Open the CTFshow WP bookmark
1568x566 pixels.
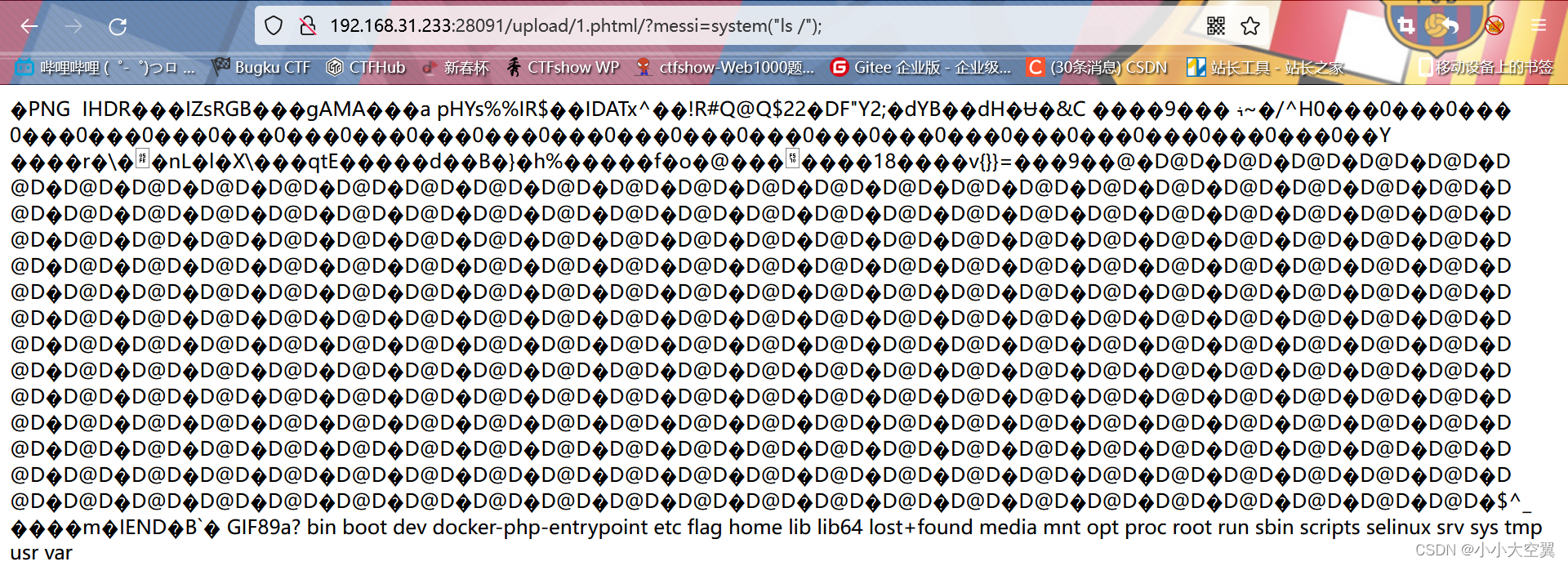point(563,68)
